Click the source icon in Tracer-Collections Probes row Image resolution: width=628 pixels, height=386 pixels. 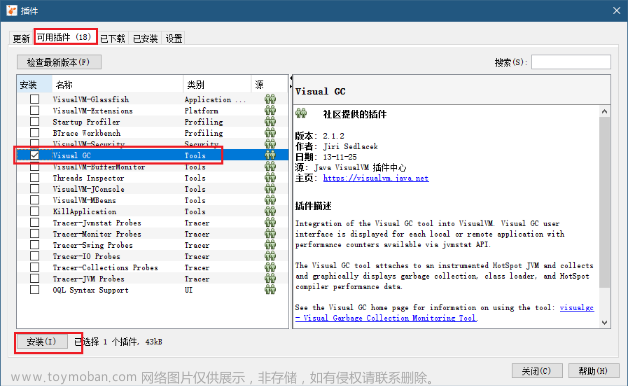pos(270,267)
